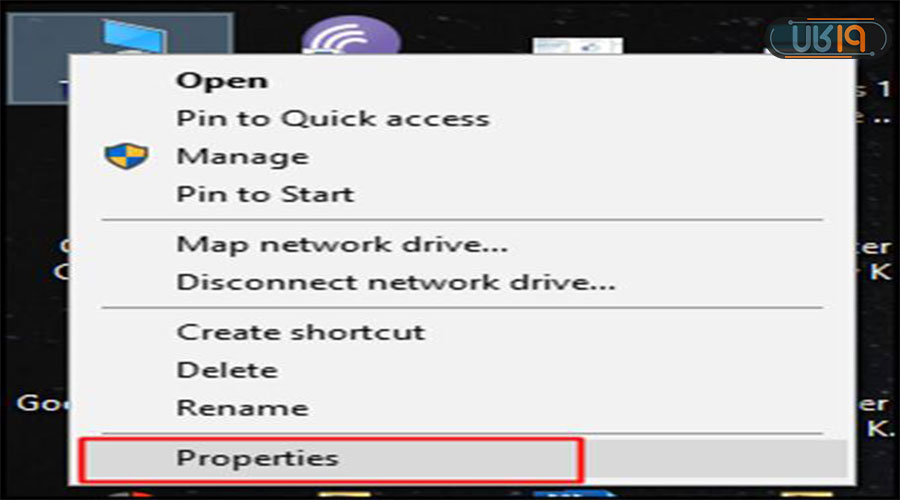Select Create shortcut
The width and height of the screenshot is (900, 500).
[x=301, y=332]
